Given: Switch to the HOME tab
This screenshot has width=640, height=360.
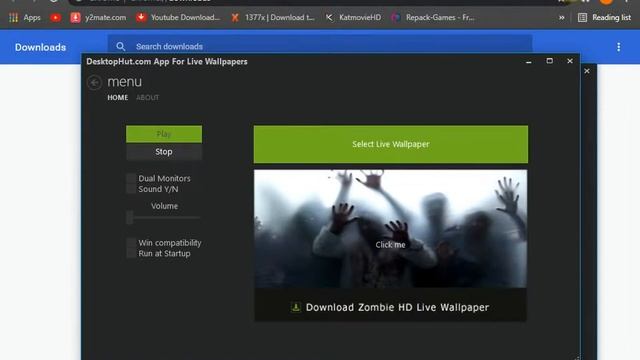Looking at the screenshot, I should (118, 98).
